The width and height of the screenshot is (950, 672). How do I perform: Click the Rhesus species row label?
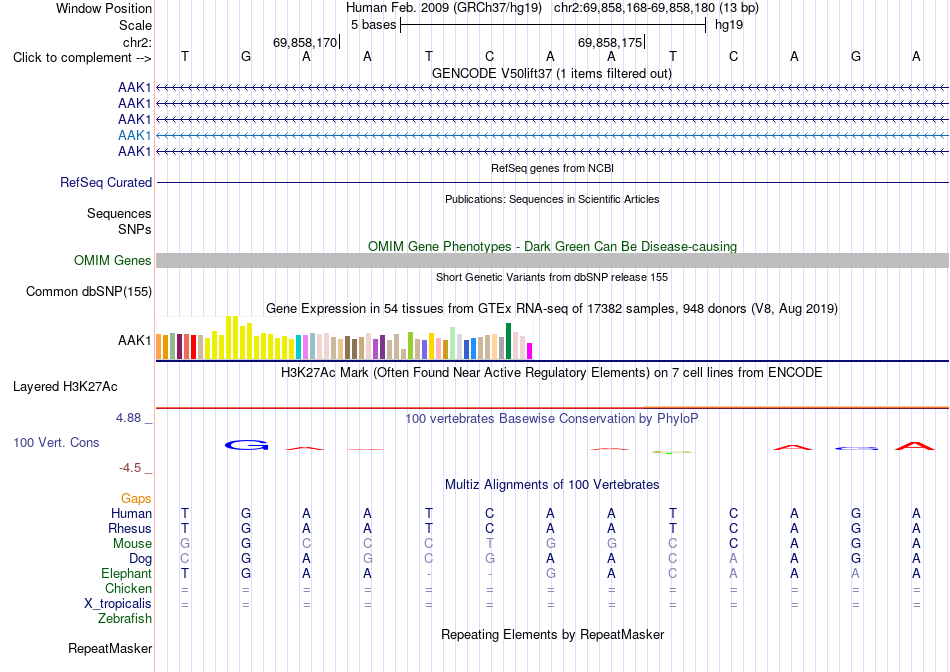click(130, 528)
